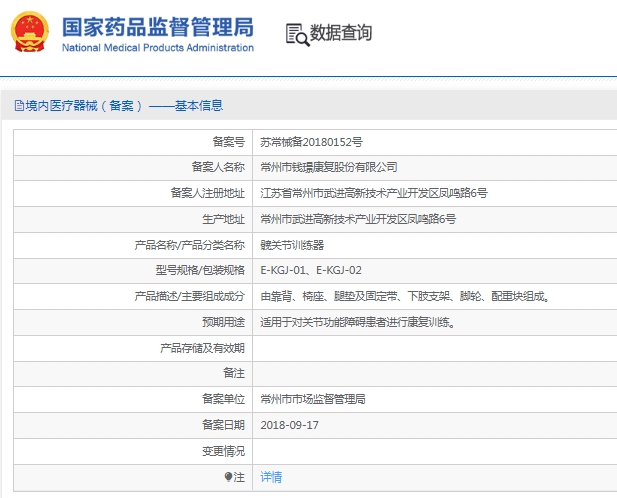
Task: Click the 产品描述/主要组成成分 label
Action: [x=190, y=296]
